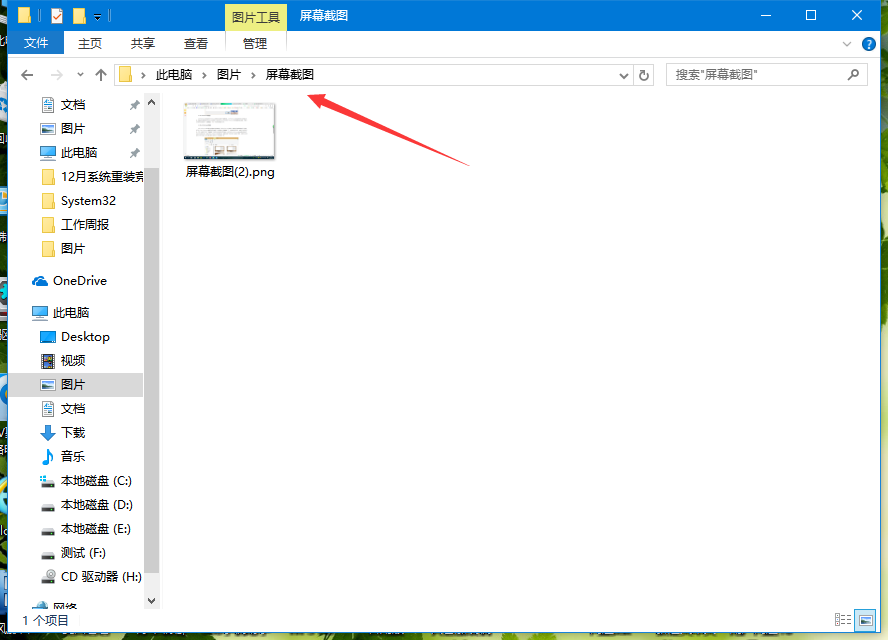Viewport: 888px width, 640px height.
Task: Open quick access toolbar customize dropdown
Action: coord(97,17)
